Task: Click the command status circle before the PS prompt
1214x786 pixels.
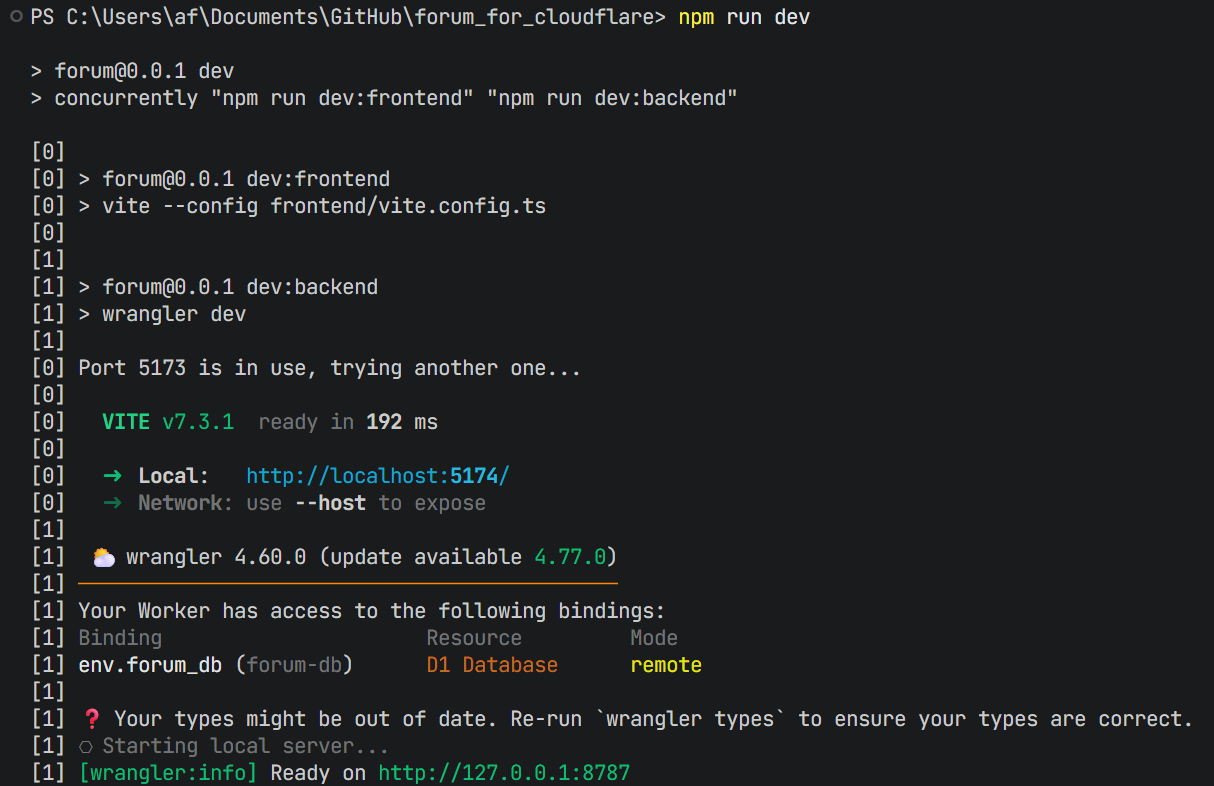Action: point(16,18)
